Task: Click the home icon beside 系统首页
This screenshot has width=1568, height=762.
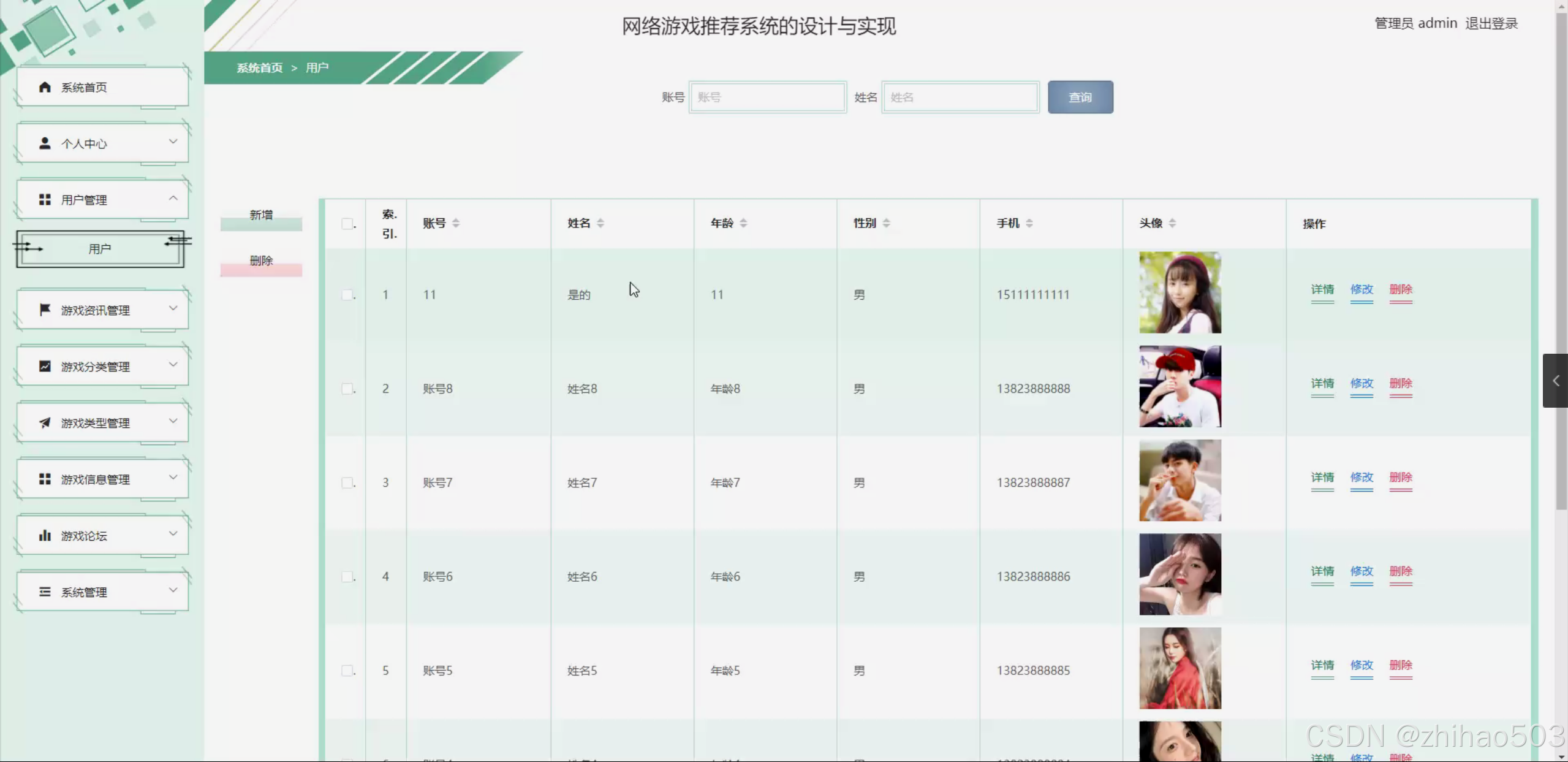Action: pos(45,87)
